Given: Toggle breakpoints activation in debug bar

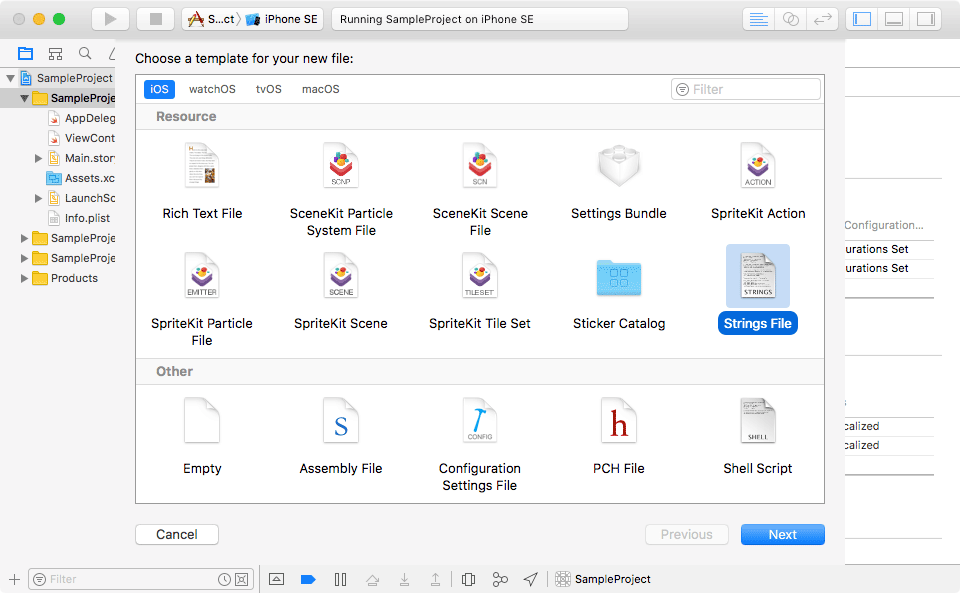Looking at the screenshot, I should click(x=308, y=579).
